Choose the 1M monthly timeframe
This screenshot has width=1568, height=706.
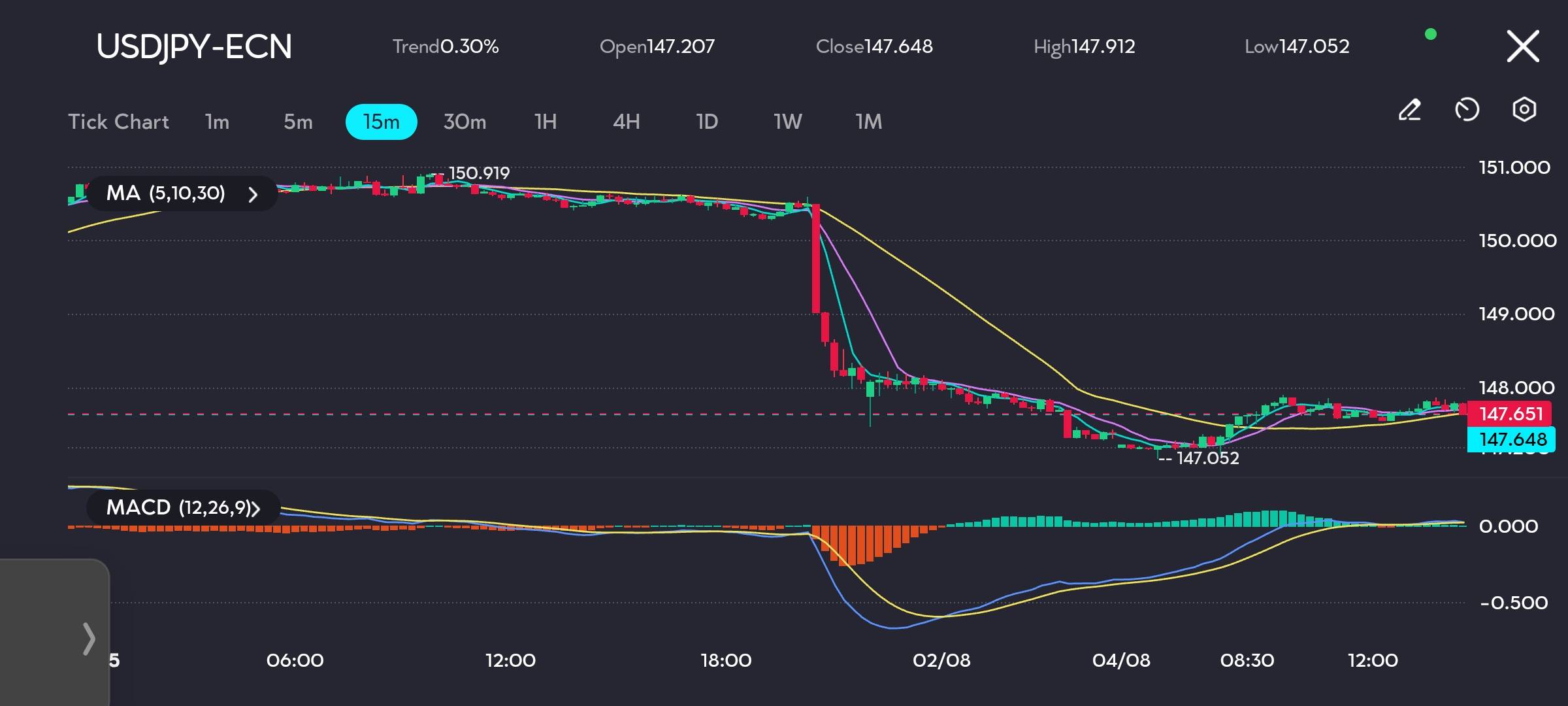[x=868, y=122]
